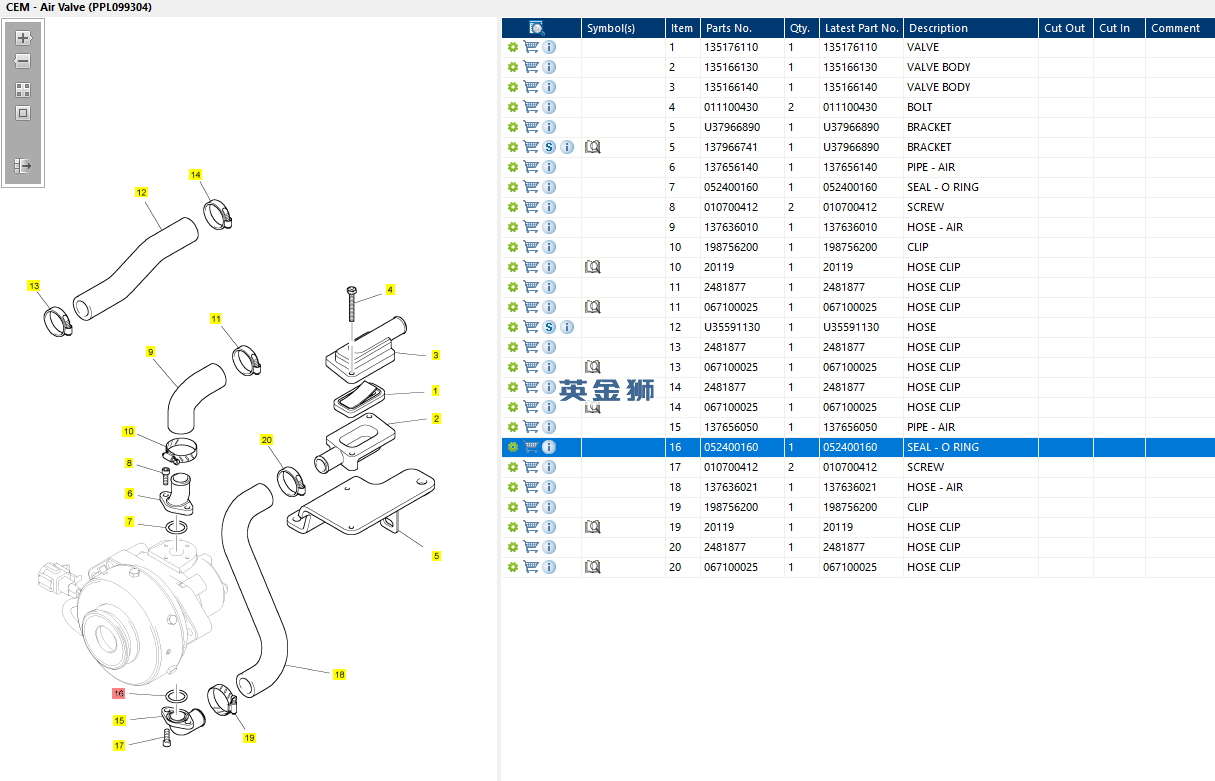Viewport: 1215px width, 781px height.
Task: Add HOSE U35591130 to cart
Action: [531, 327]
